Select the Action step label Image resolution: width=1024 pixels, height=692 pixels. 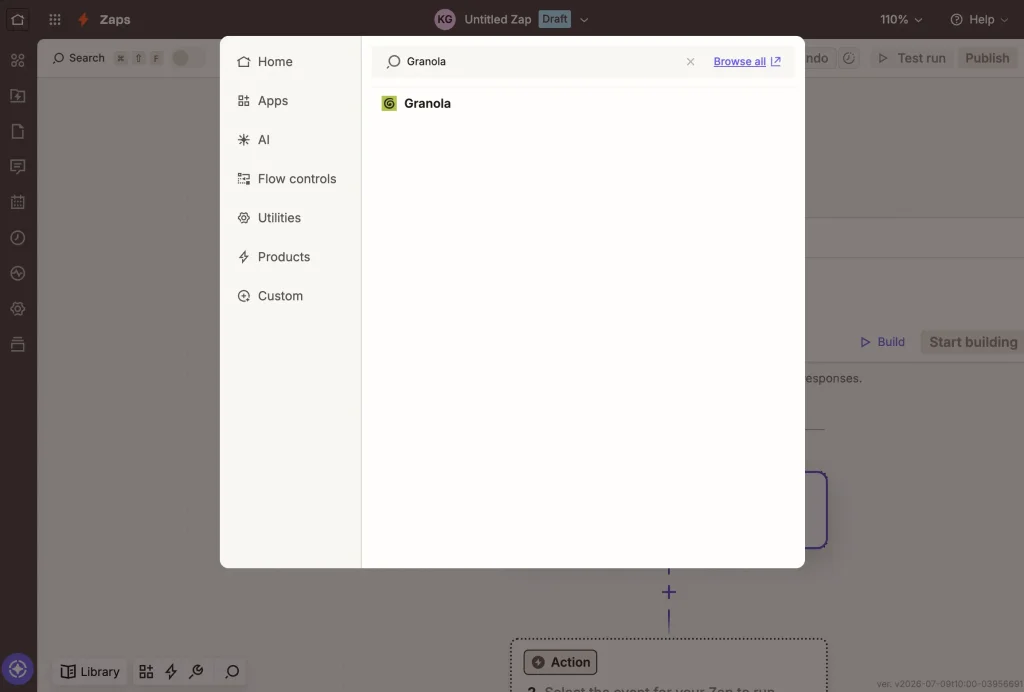coord(560,662)
